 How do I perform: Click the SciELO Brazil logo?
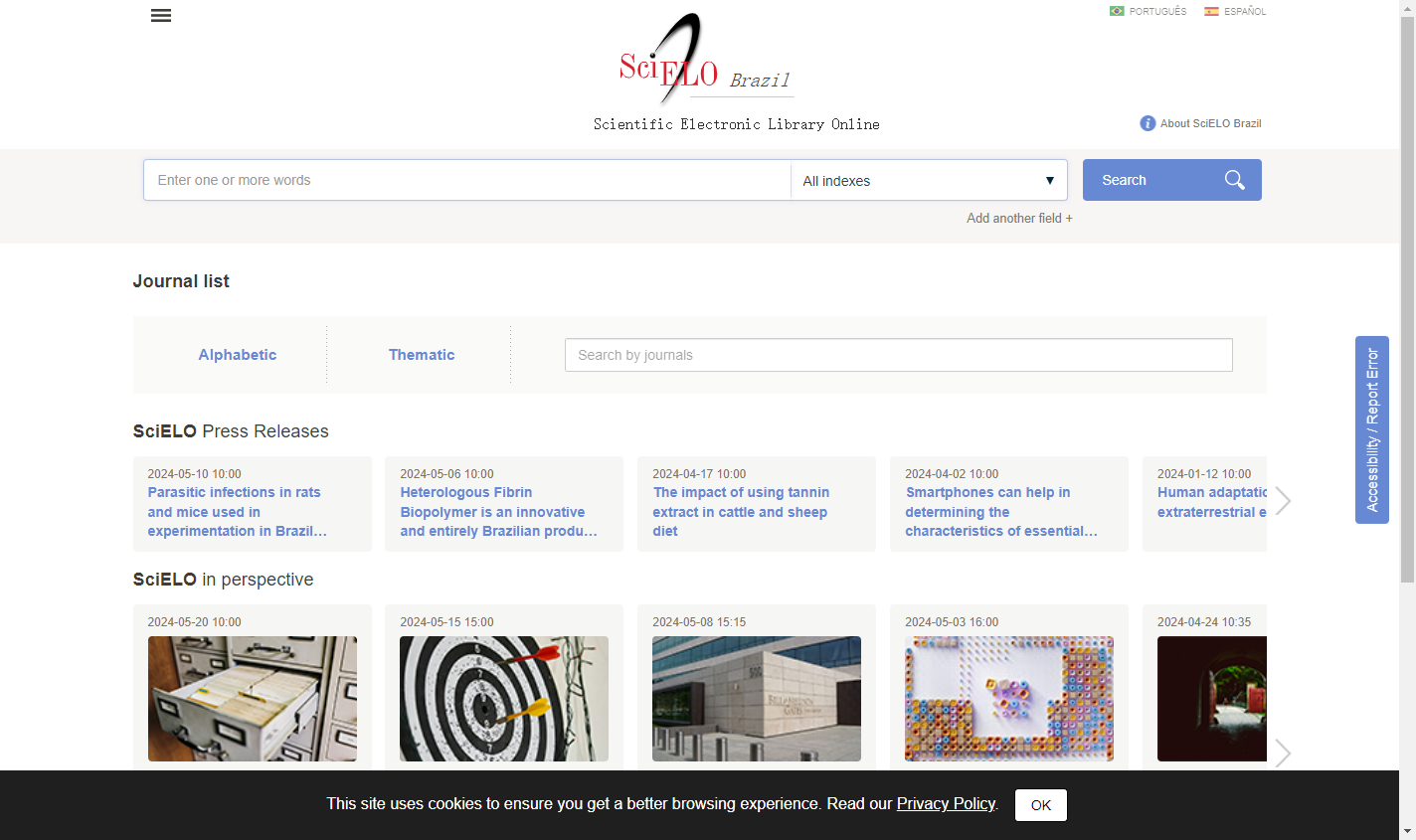pos(705,58)
